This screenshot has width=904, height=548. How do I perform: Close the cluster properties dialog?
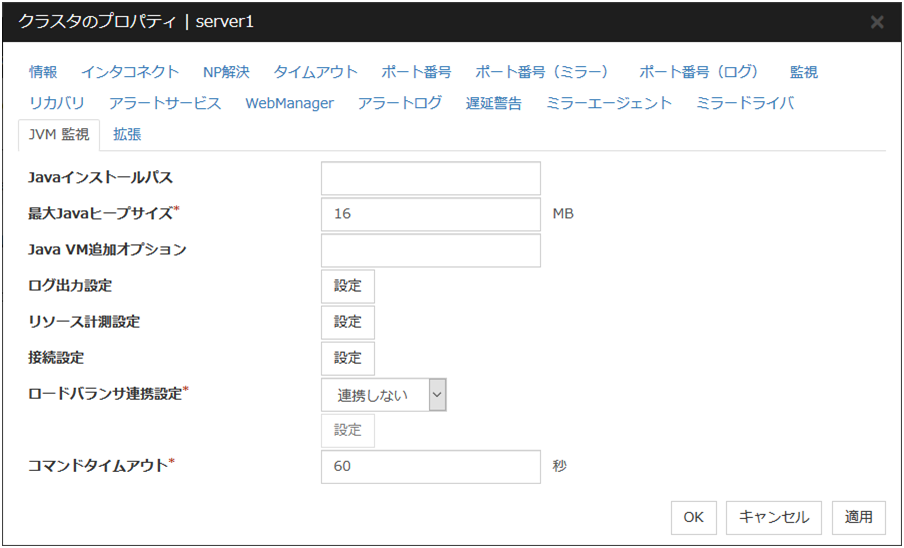coord(877,22)
